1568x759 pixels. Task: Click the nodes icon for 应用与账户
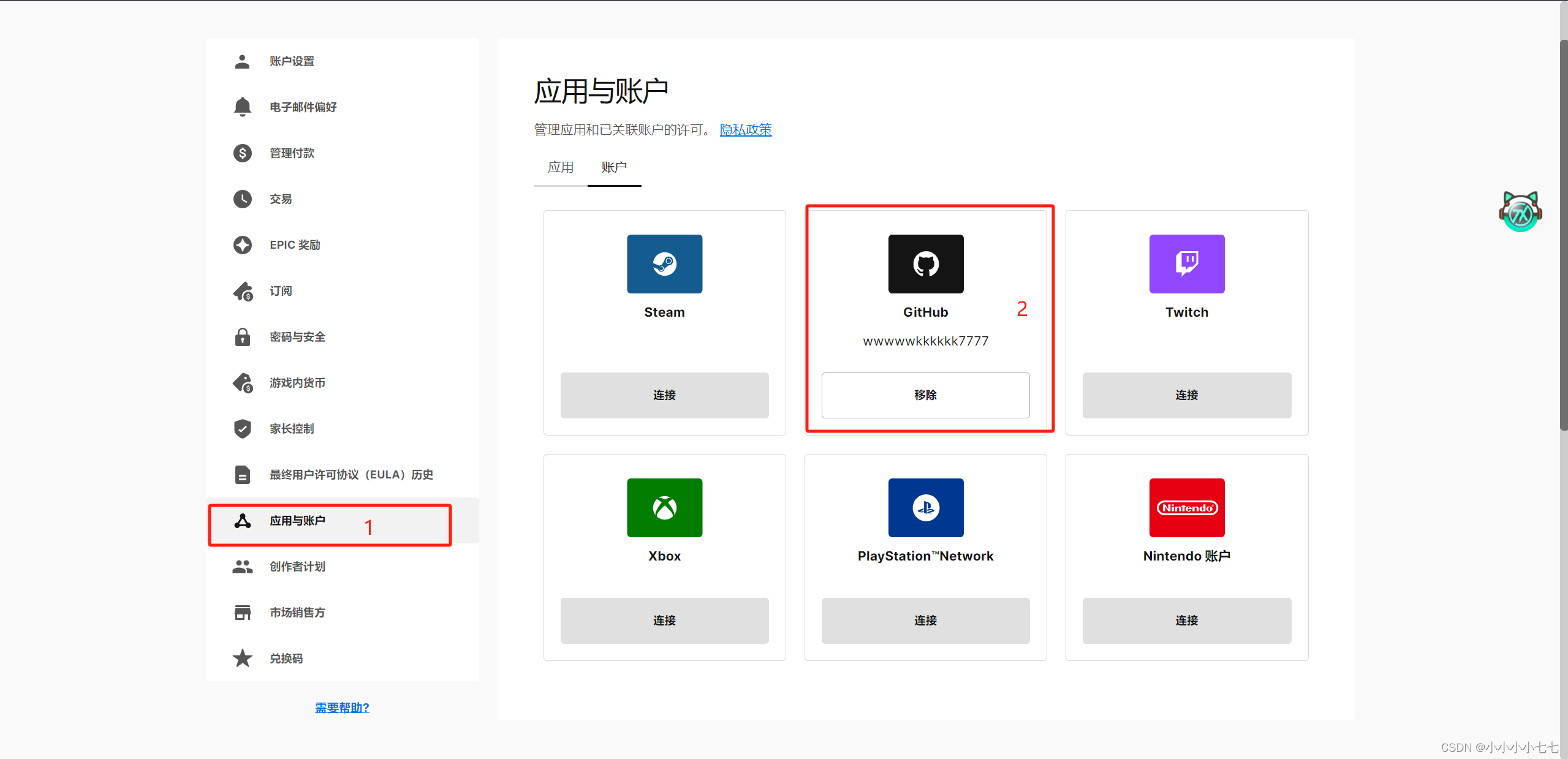coord(242,521)
